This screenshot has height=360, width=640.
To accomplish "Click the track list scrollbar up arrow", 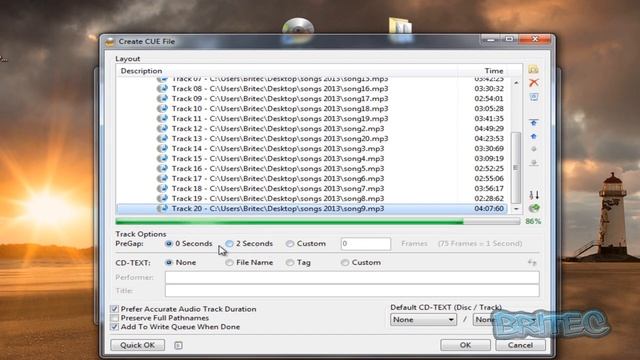I will [516, 83].
